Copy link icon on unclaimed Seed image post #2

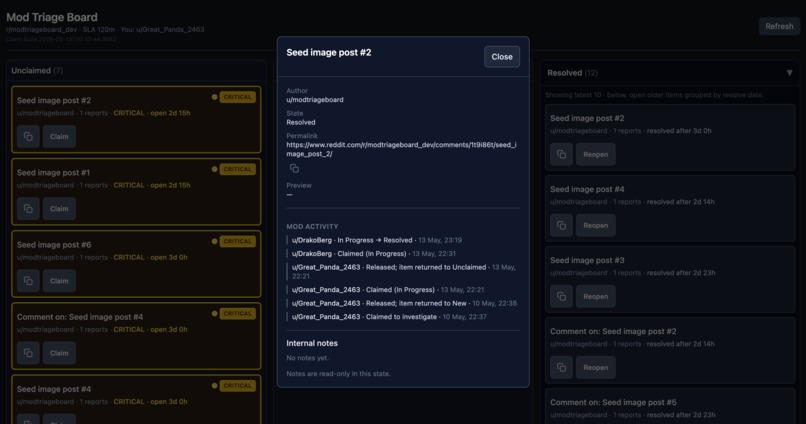(x=28, y=137)
